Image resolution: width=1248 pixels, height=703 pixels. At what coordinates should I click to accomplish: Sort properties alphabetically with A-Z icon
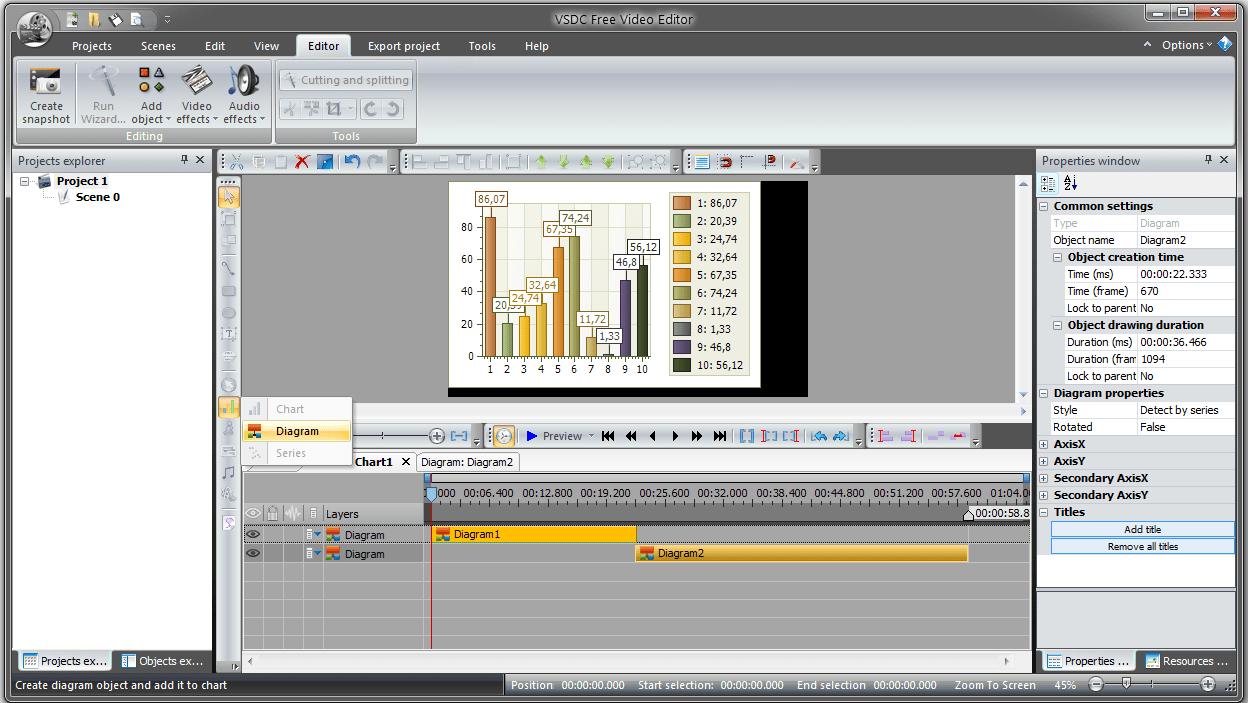tap(1070, 183)
